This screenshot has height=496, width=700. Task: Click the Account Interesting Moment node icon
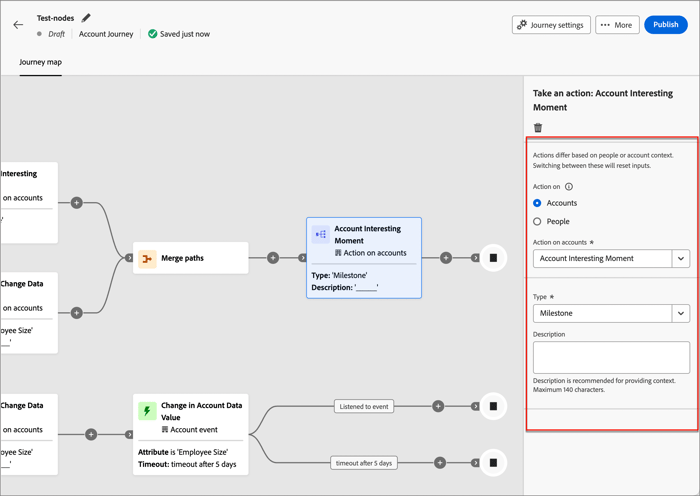pos(320,234)
